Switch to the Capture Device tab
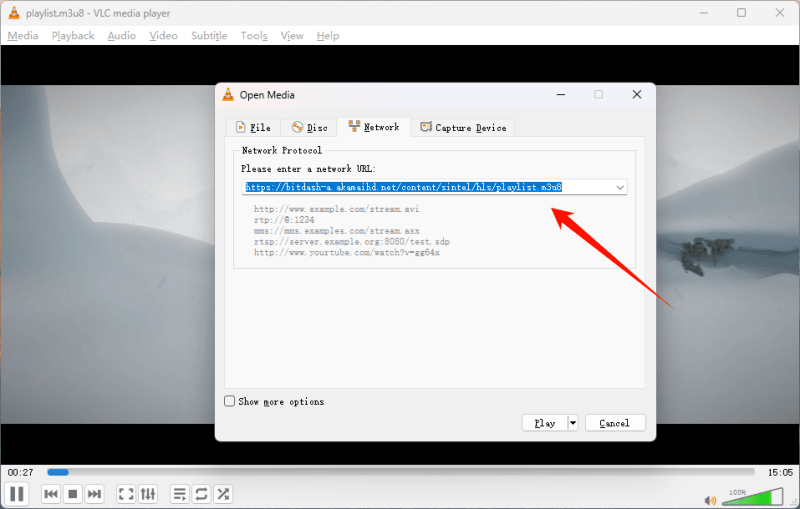 [463, 128]
